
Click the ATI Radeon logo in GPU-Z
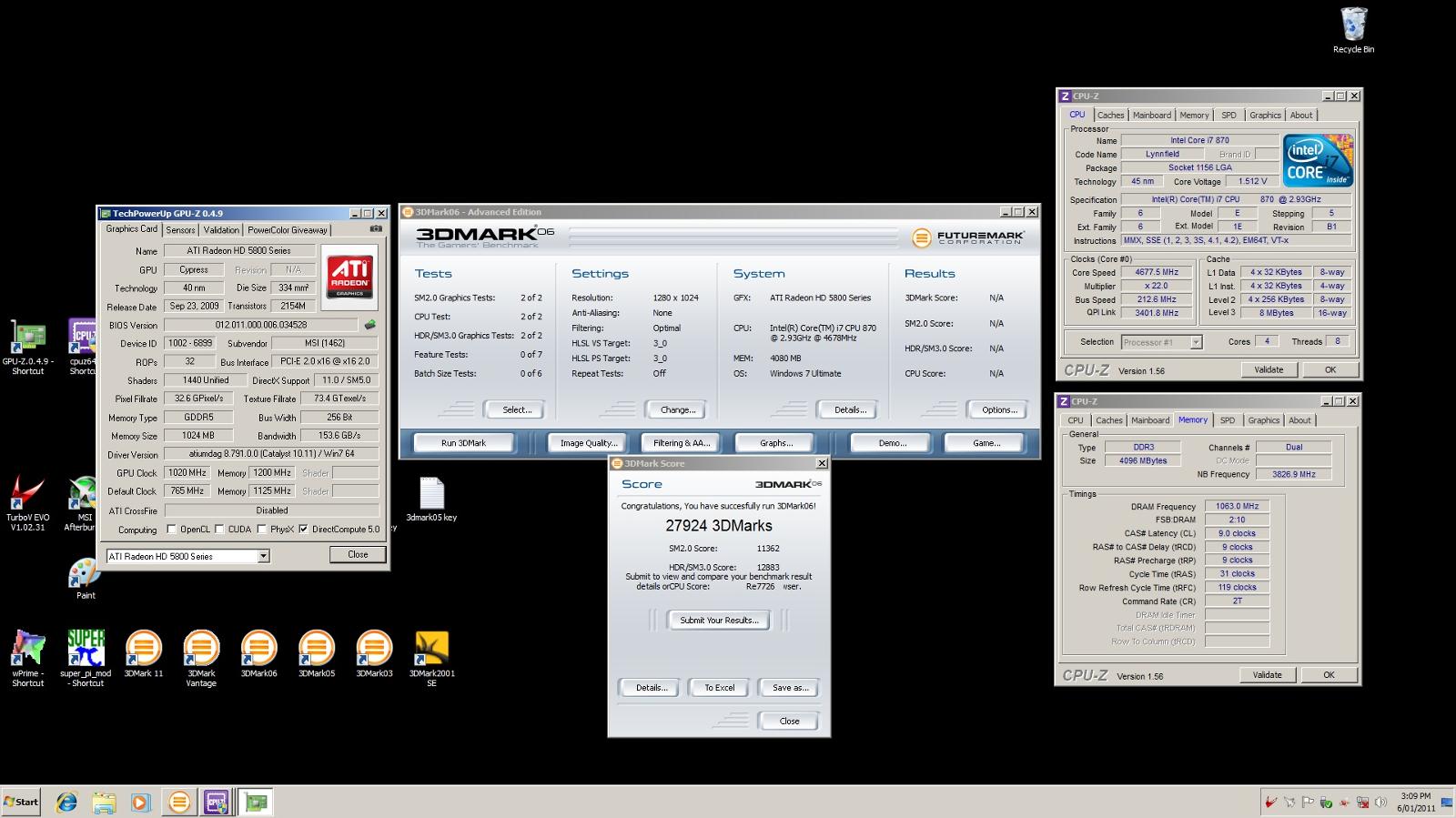tap(349, 276)
